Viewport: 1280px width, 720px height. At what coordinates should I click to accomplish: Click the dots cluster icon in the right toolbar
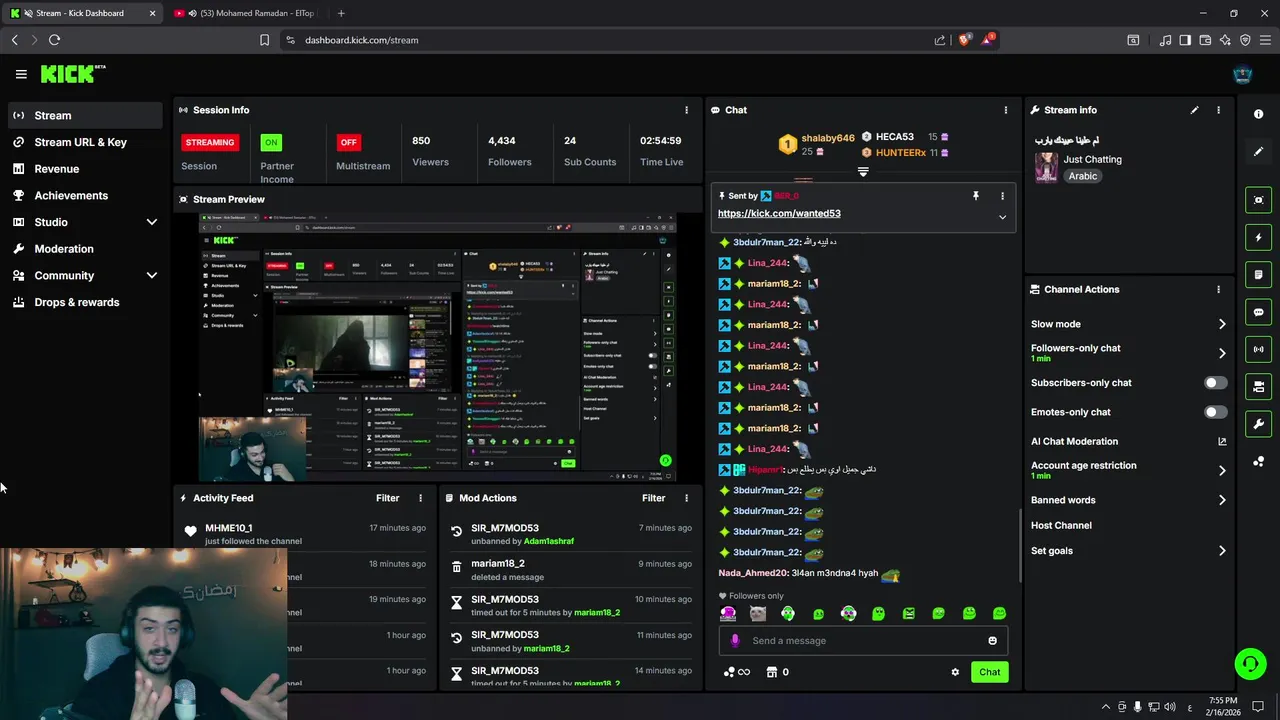pos(1258,461)
